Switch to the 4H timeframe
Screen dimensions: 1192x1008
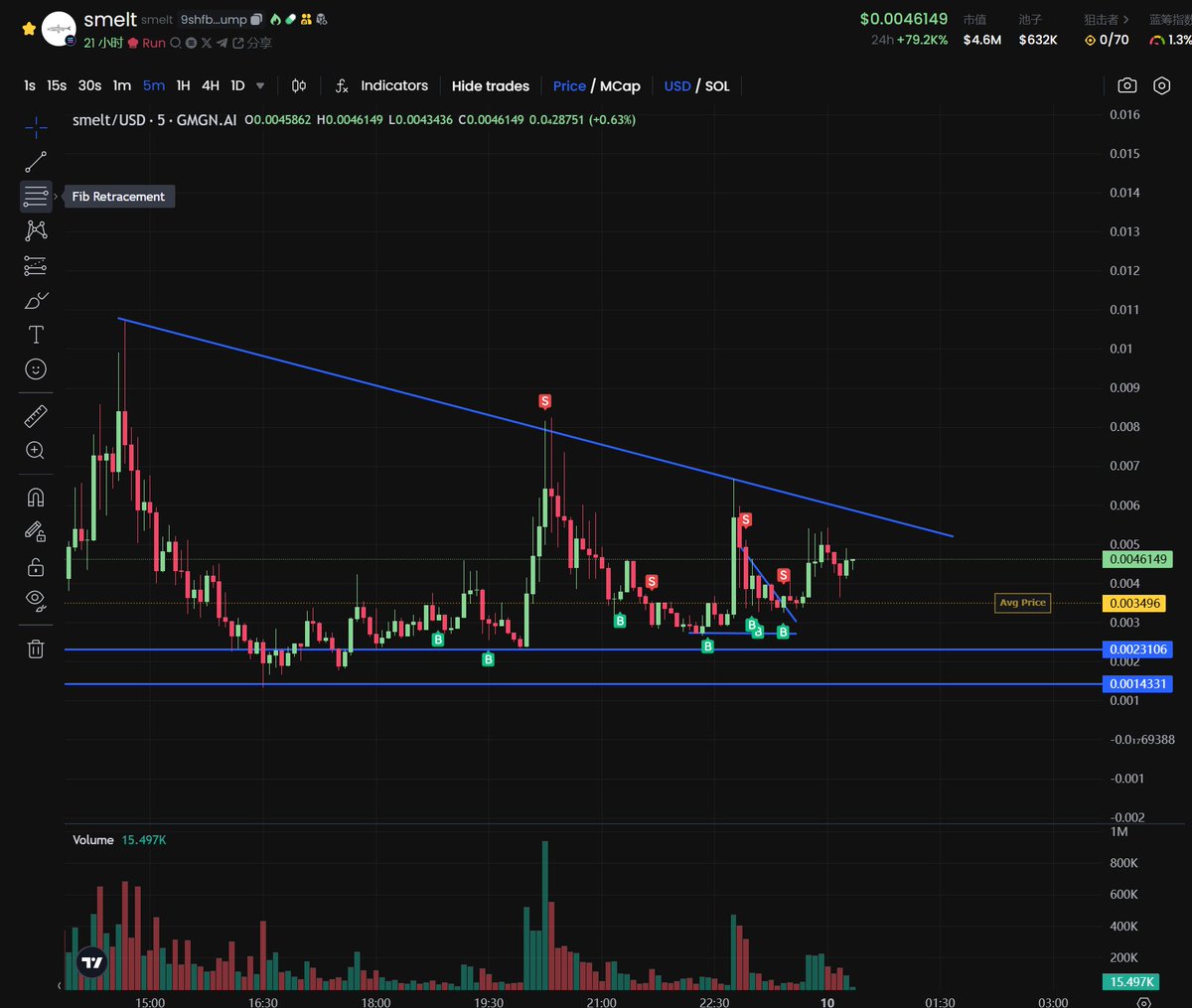pyautogui.click(x=211, y=86)
